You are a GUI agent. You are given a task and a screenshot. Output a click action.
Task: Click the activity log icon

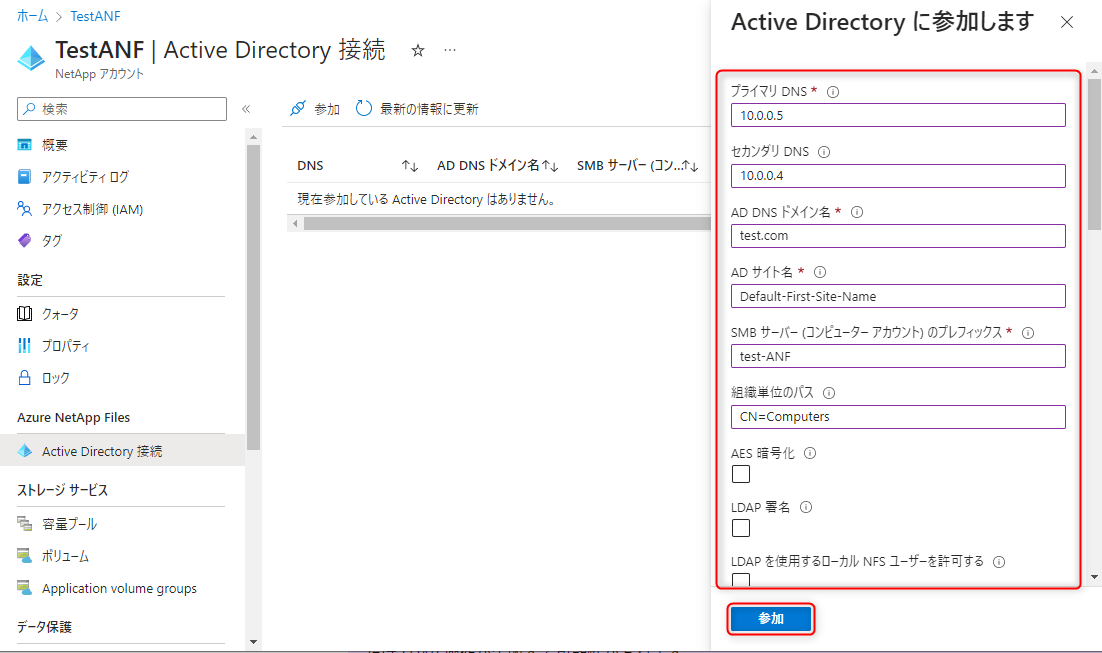click(x=25, y=176)
